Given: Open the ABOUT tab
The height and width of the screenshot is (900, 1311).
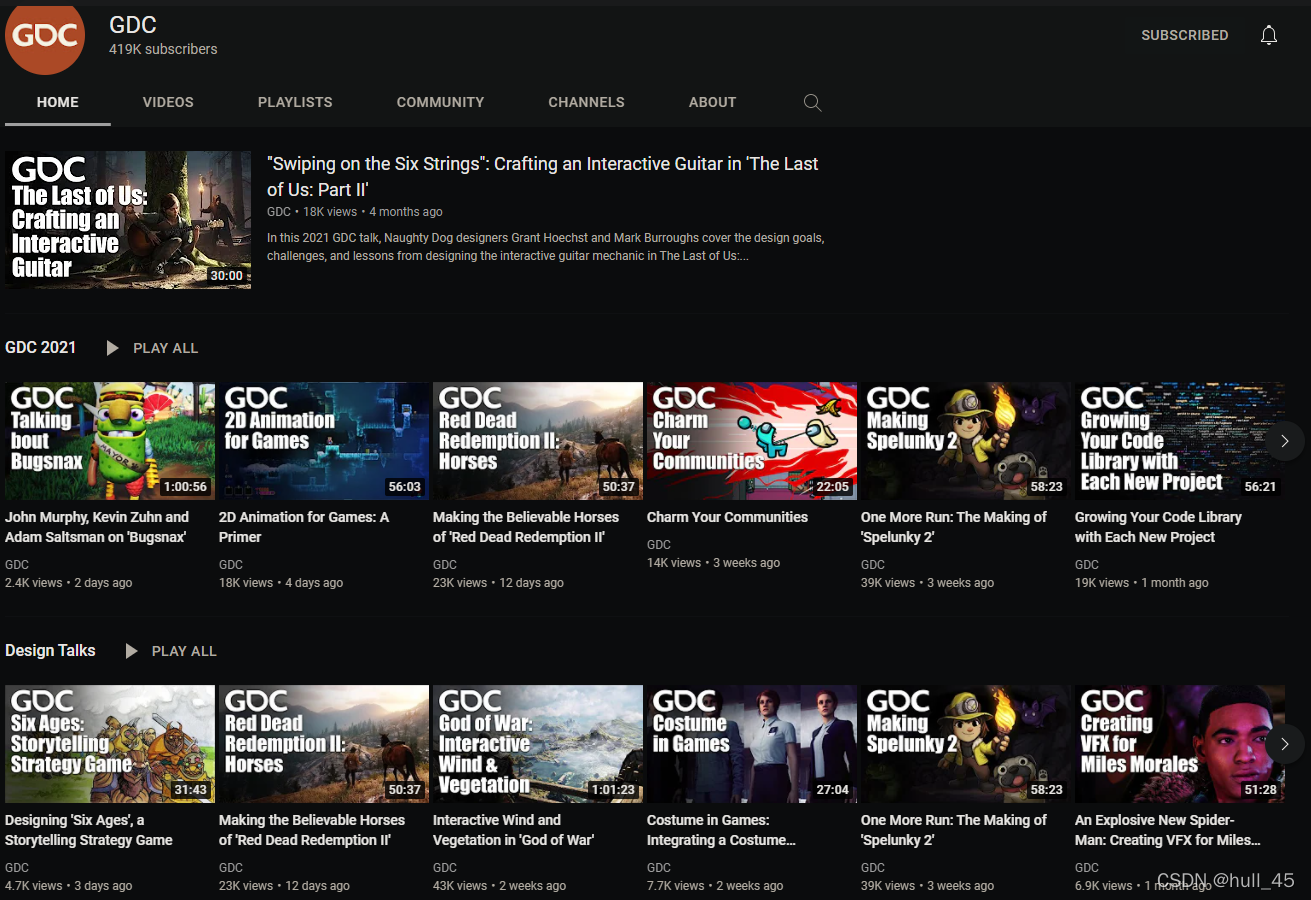Looking at the screenshot, I should (712, 102).
